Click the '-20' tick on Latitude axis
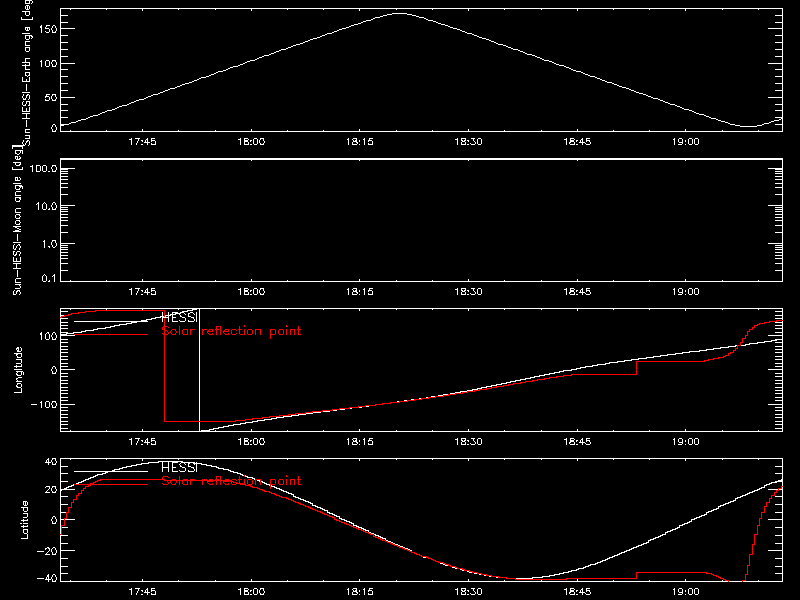800x600 pixels. tap(46, 551)
